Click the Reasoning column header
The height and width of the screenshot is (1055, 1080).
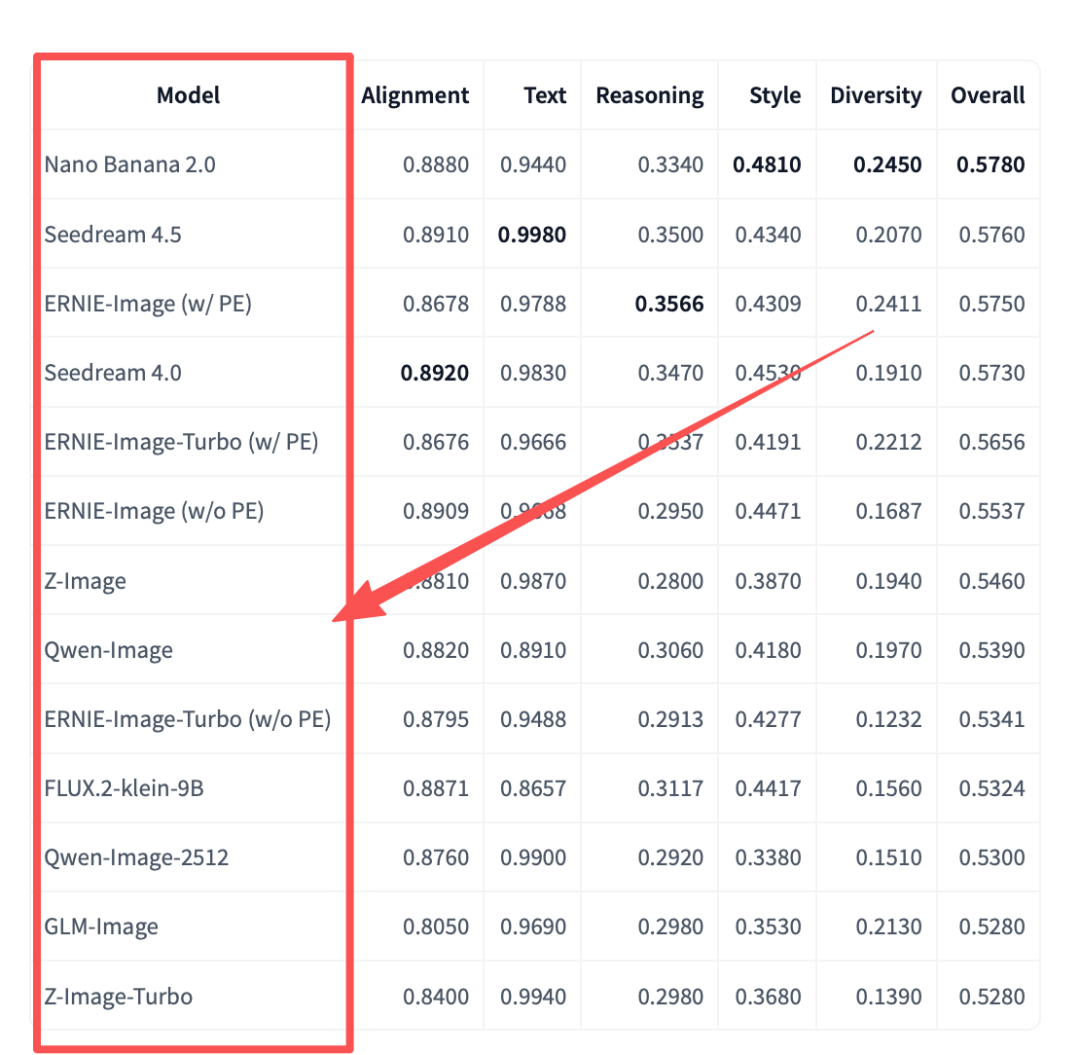tap(650, 96)
